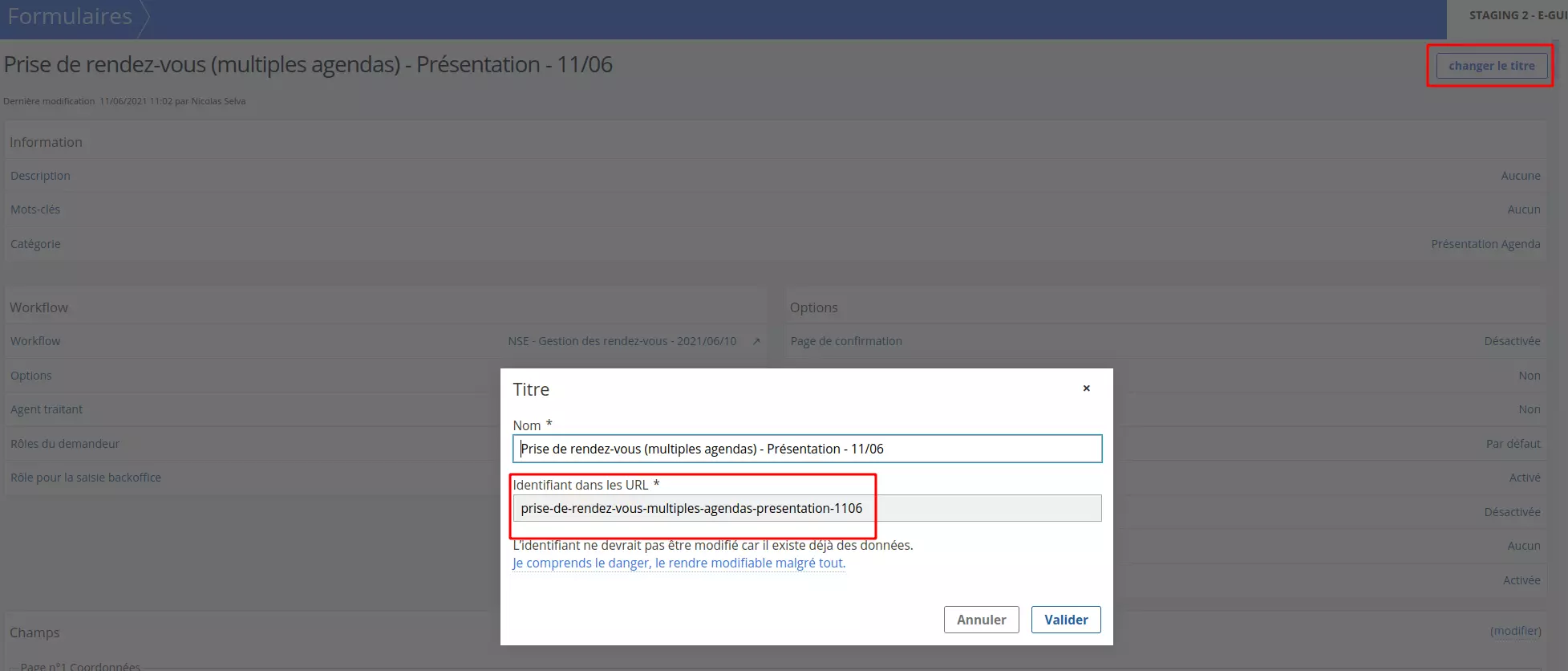Viewport: 1568px width, 671px height.
Task: Open the workflow external link arrow icon
Action: click(756, 341)
